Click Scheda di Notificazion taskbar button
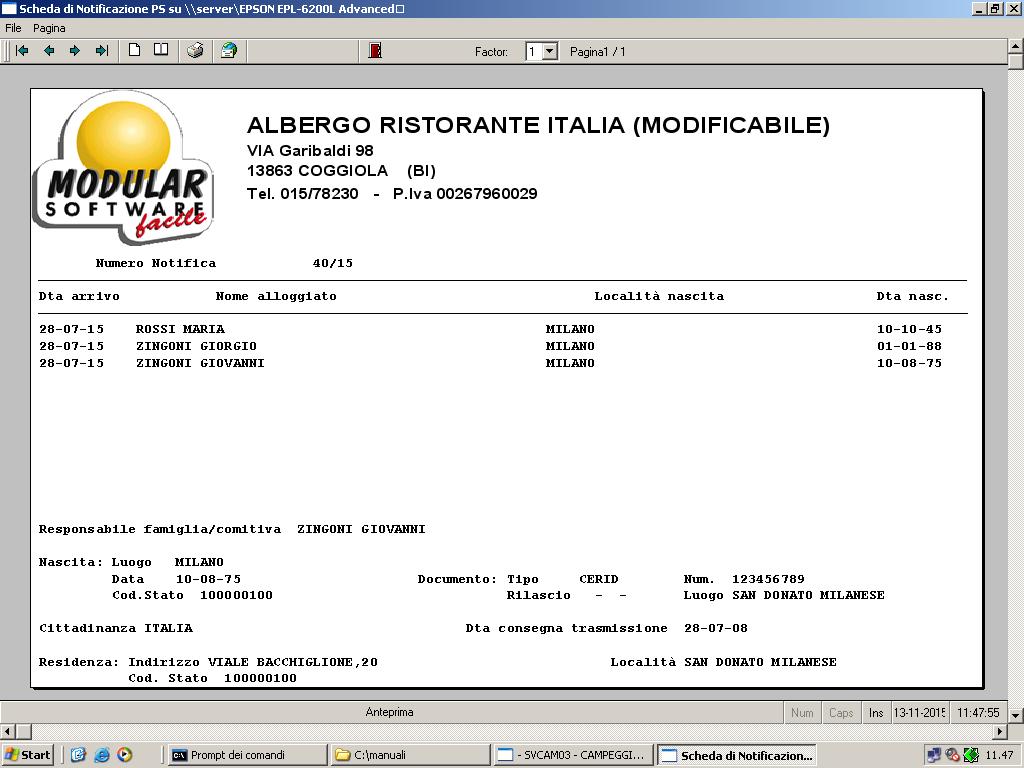This screenshot has height=768, width=1024. (x=737, y=755)
